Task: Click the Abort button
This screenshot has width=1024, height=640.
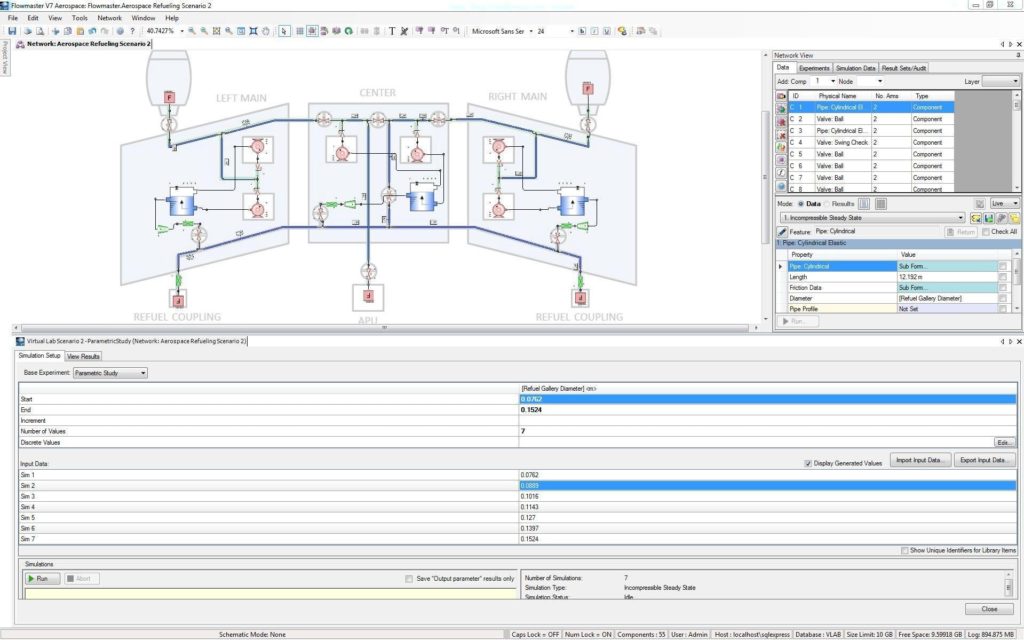Action: (82, 579)
